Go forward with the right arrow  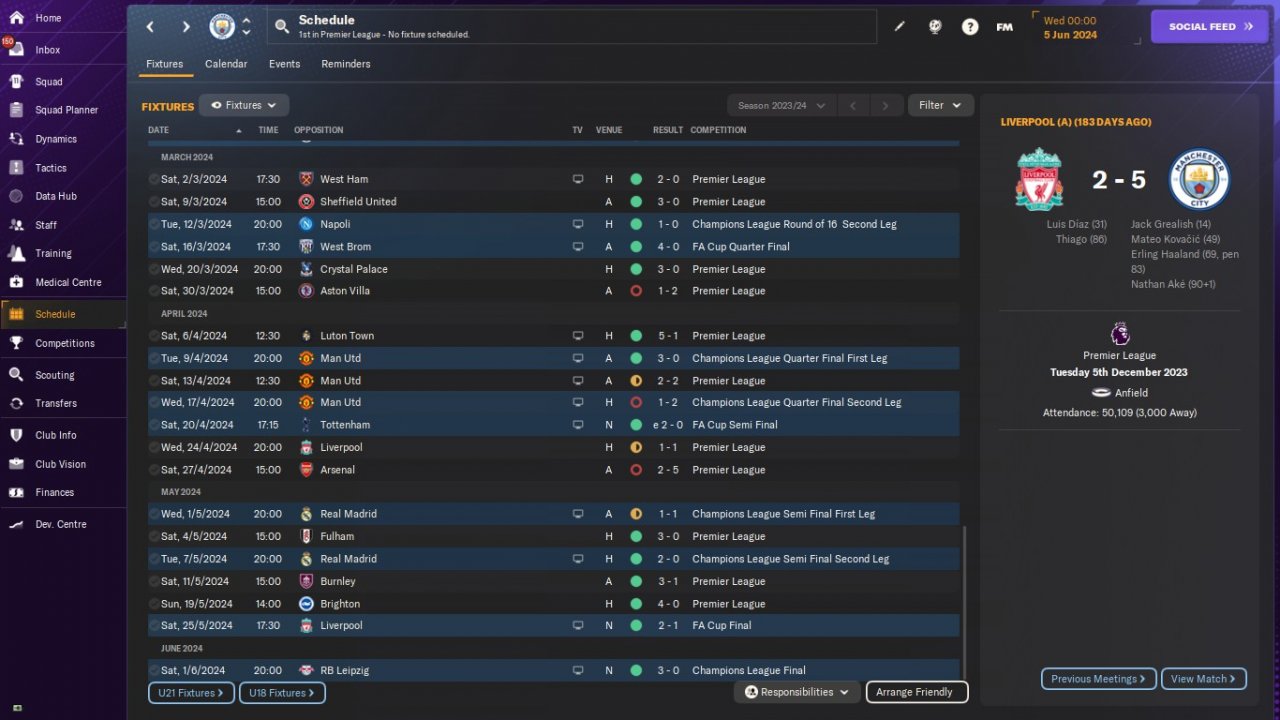tap(186, 27)
